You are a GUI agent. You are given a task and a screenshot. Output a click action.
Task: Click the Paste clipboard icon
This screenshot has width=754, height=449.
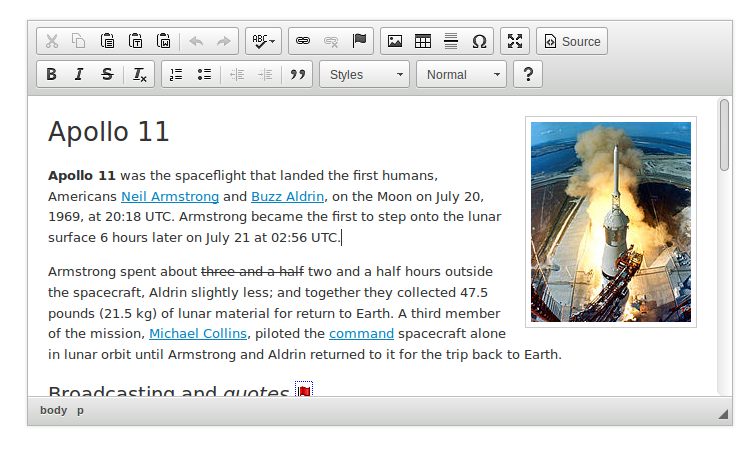(x=107, y=41)
